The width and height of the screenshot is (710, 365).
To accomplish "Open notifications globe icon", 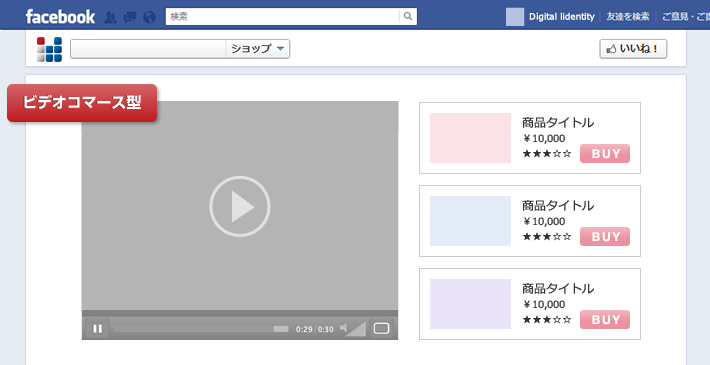I will pos(149,17).
